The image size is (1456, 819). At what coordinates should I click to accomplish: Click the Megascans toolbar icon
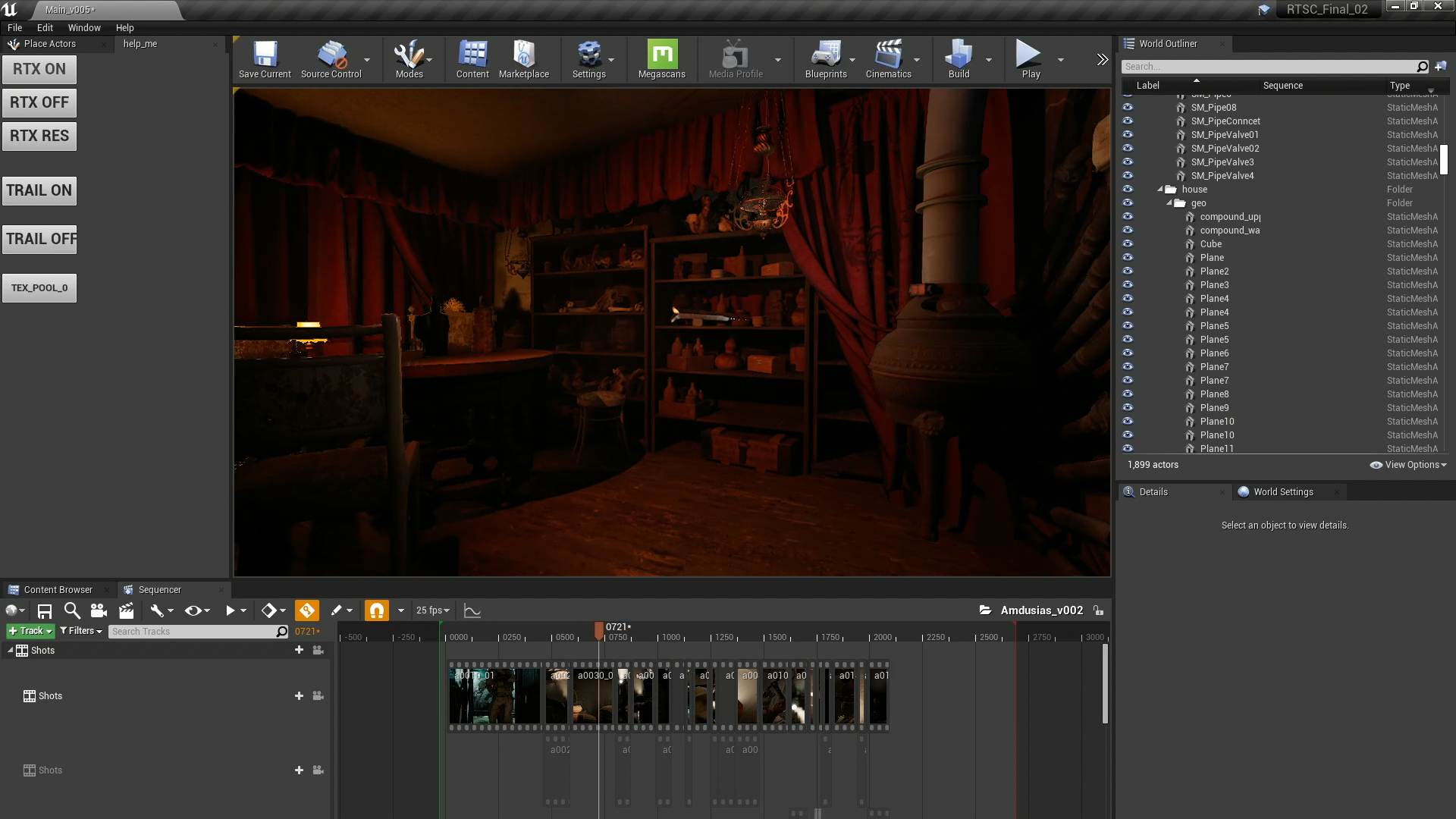[x=661, y=59]
